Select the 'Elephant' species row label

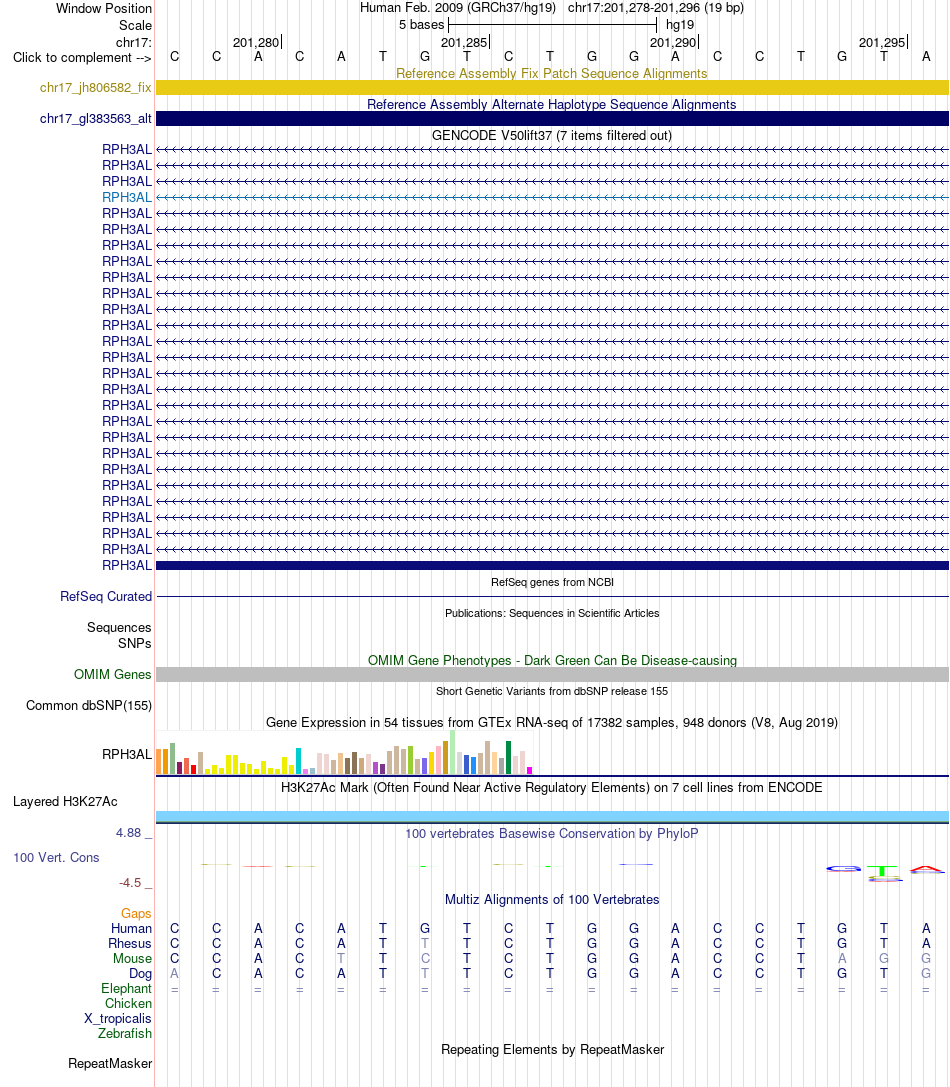pyautogui.click(x=126, y=989)
